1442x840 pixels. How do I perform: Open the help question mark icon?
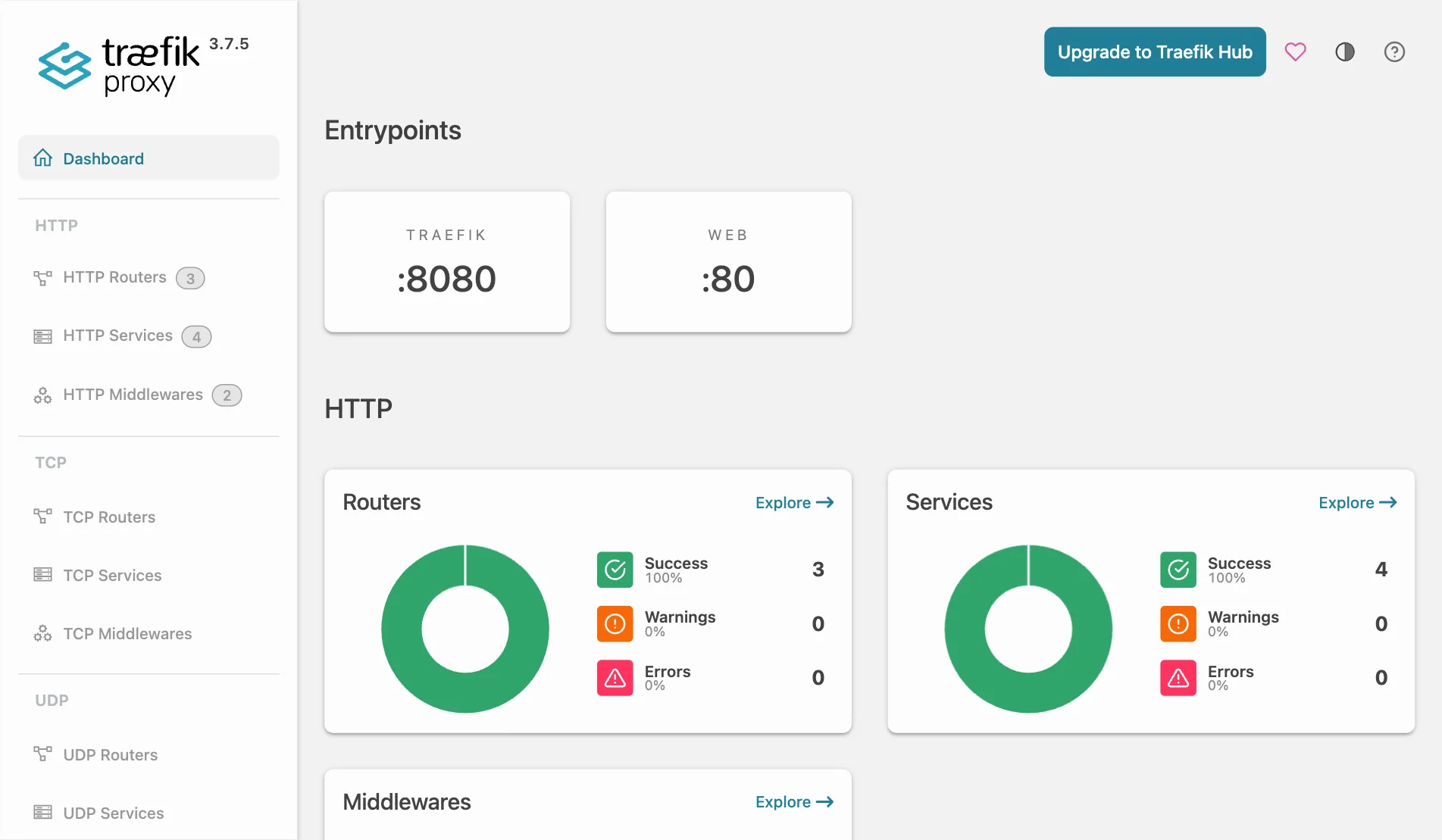(1394, 52)
